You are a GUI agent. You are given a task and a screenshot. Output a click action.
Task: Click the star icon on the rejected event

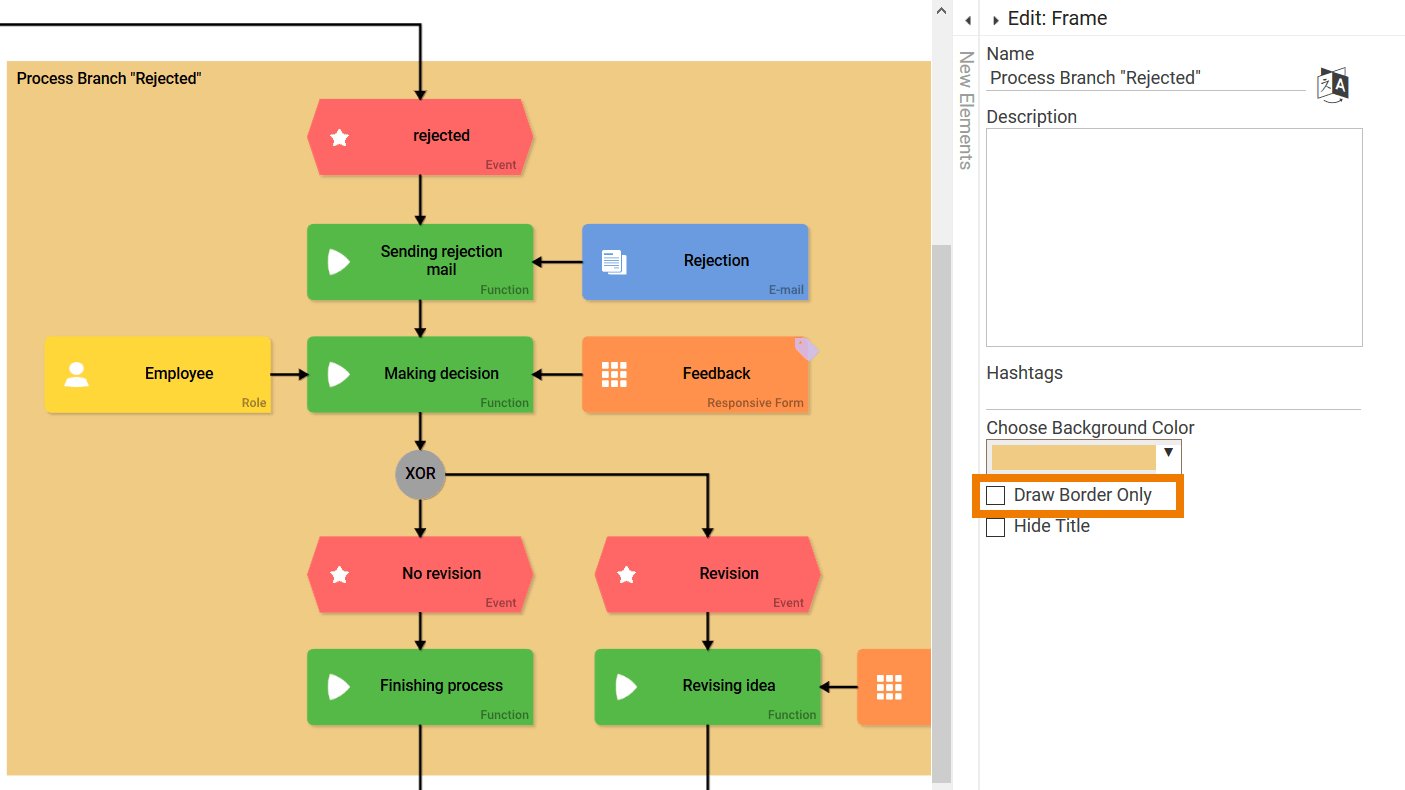coord(340,138)
